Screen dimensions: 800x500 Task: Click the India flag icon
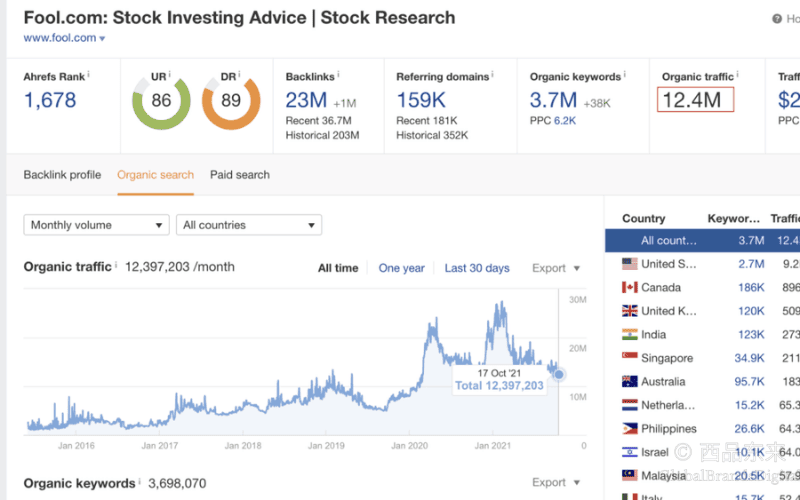point(630,334)
